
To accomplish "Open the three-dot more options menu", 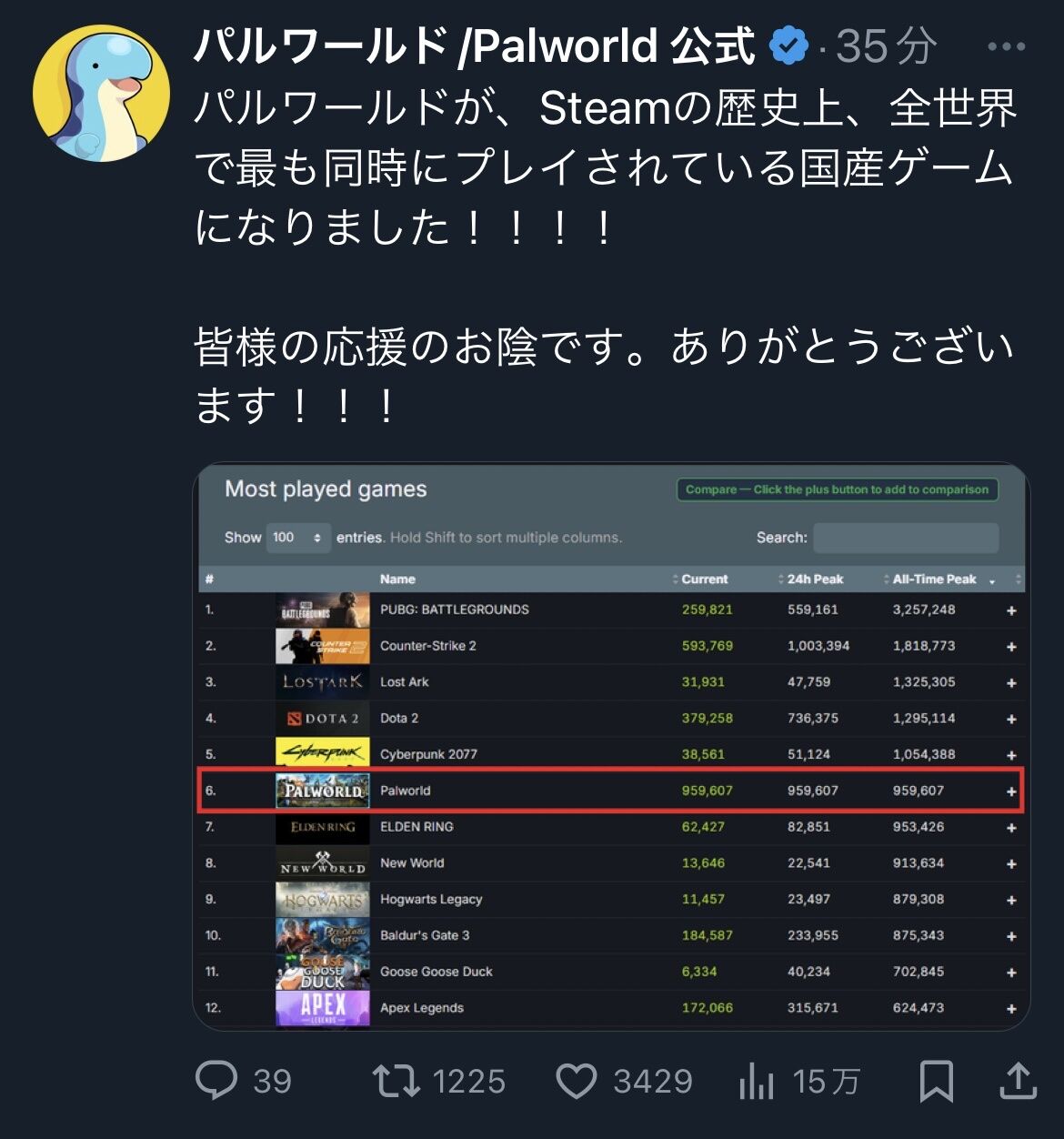I will 1007,46.
